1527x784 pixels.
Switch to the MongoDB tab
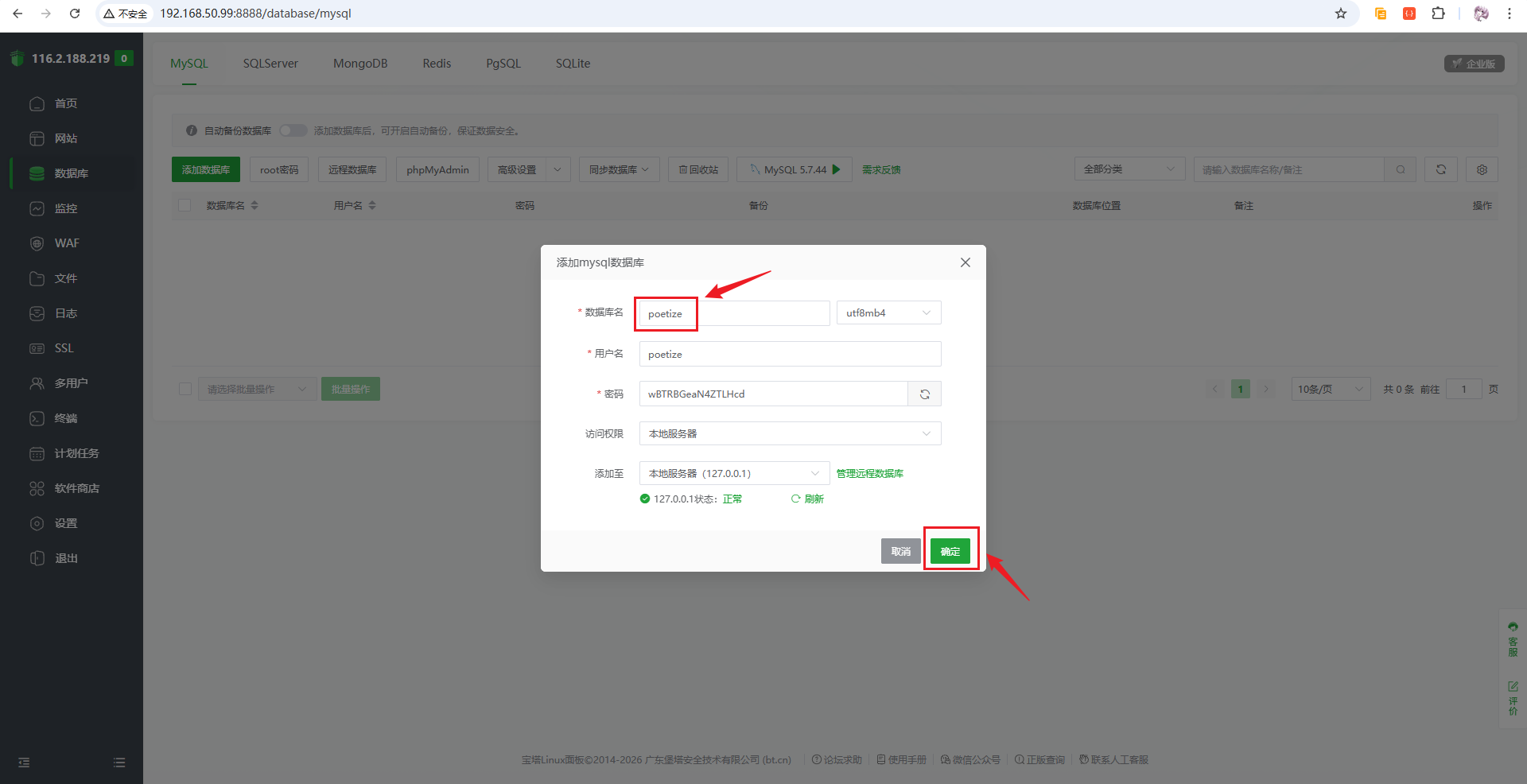(360, 64)
